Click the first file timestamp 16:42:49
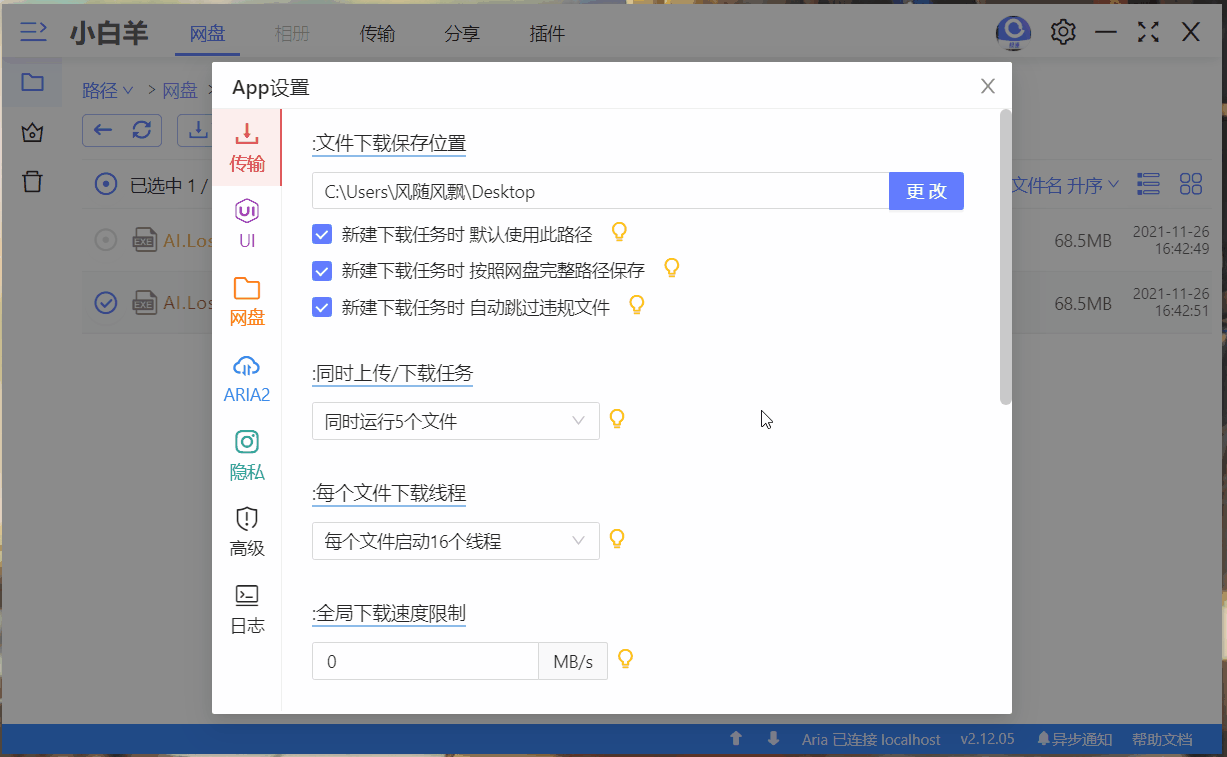The height and width of the screenshot is (757, 1227). point(1171,240)
